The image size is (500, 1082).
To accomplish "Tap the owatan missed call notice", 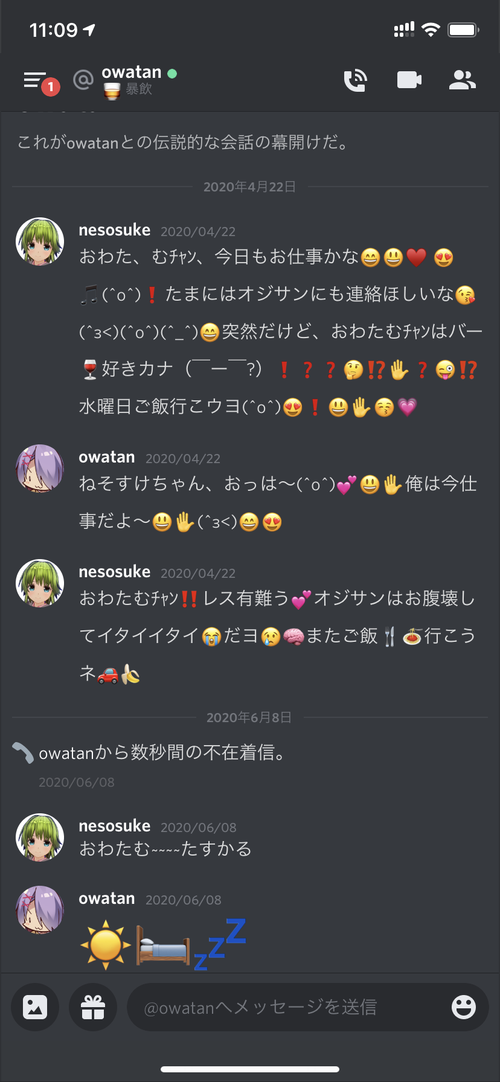I will click(162, 754).
